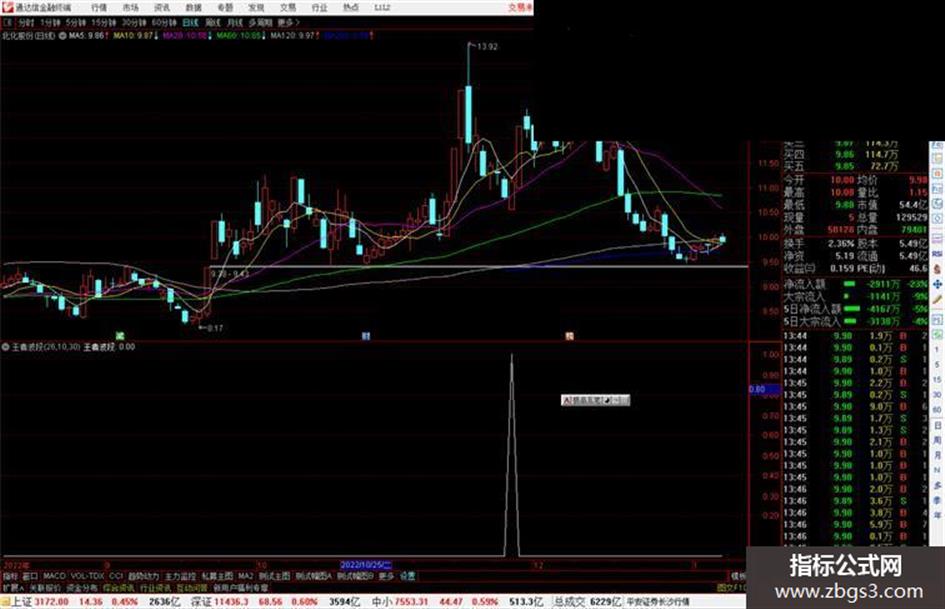
Task: Click the round settings icon beside stock name
Action: [63, 36]
